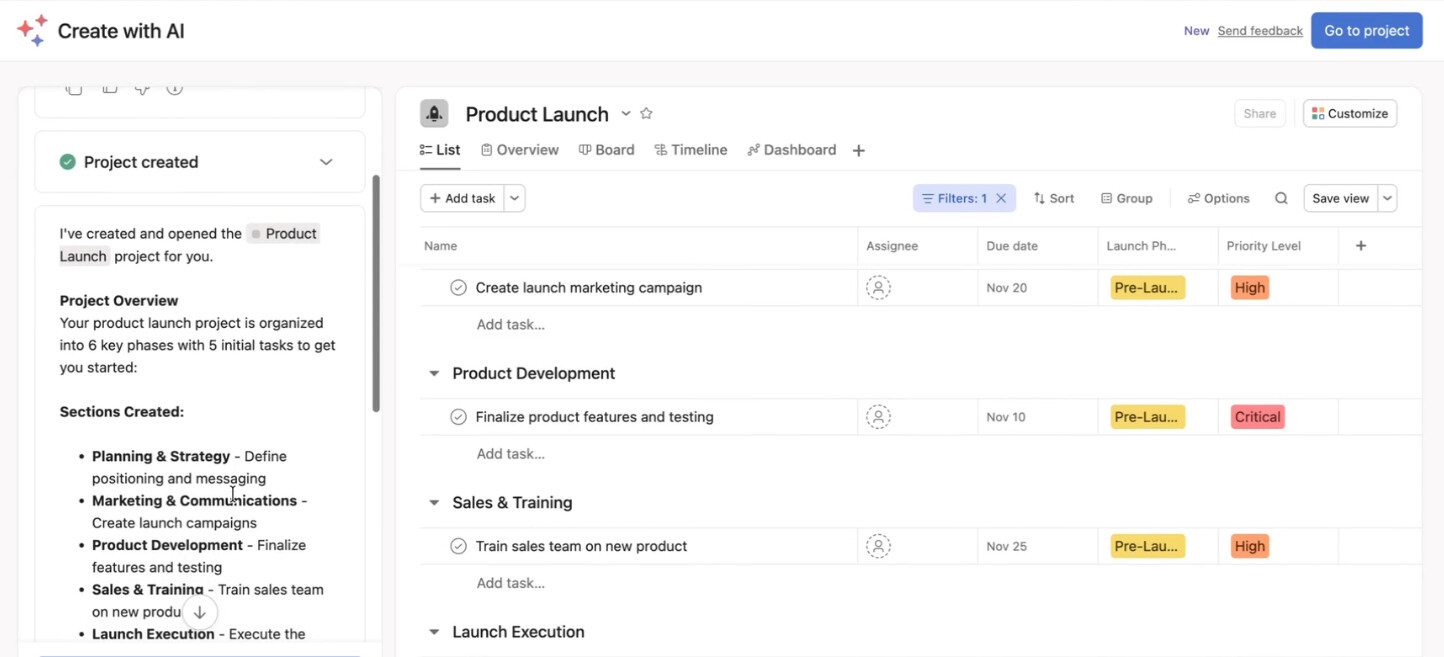Click the Save view button
1444x657 pixels.
click(1340, 198)
